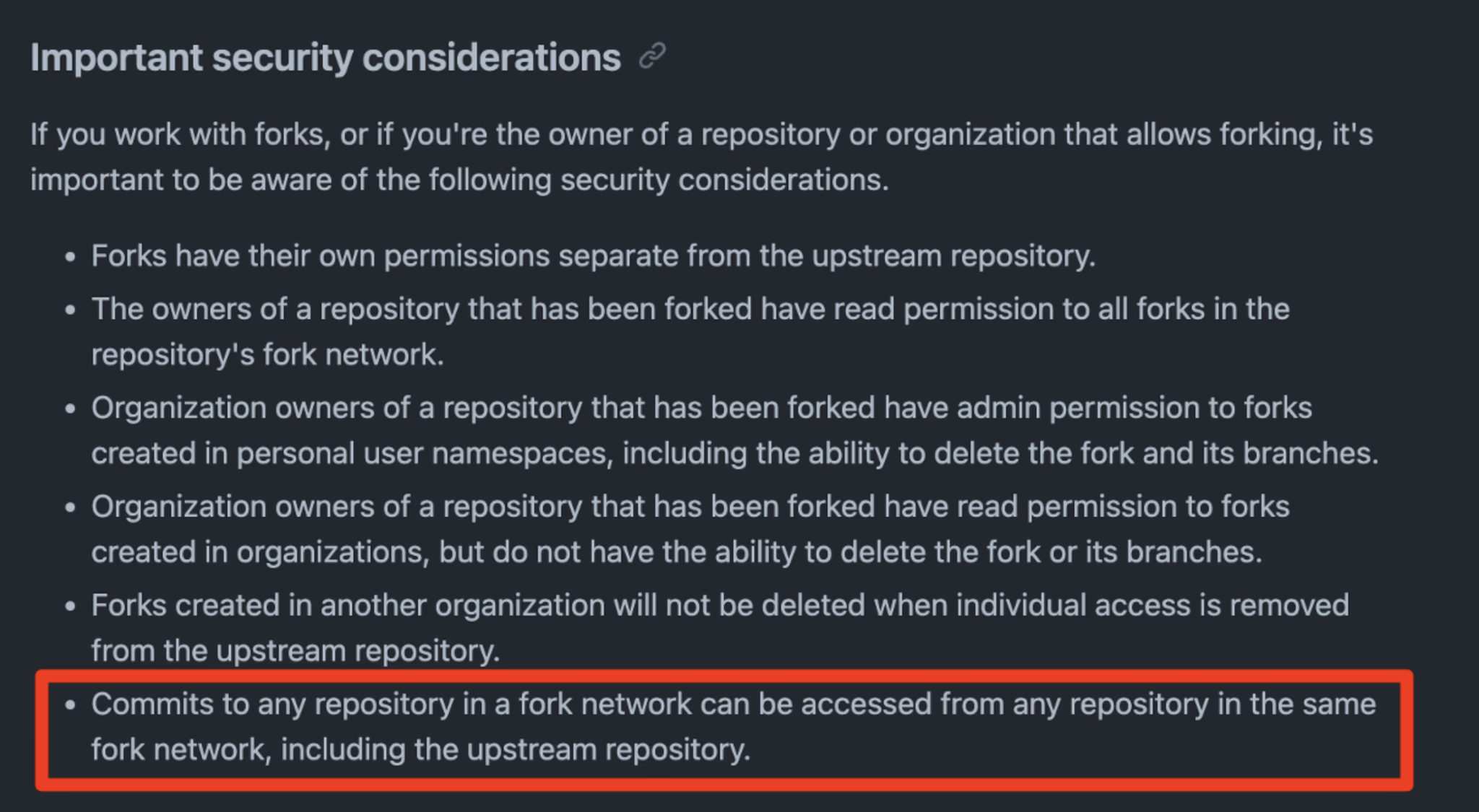
Task: Click the text "Forks created in another organization"
Action: [347, 606]
